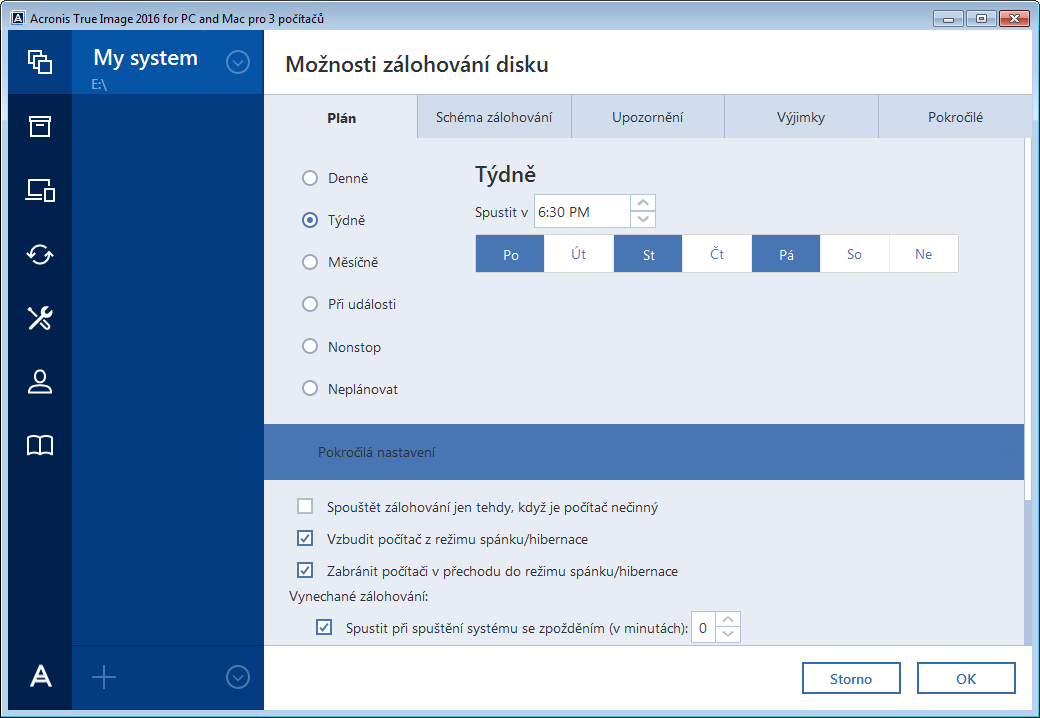The height and width of the screenshot is (718, 1040).
Task: Toggle Zabránit počítači v přechodu checkbox
Action: (x=305, y=570)
